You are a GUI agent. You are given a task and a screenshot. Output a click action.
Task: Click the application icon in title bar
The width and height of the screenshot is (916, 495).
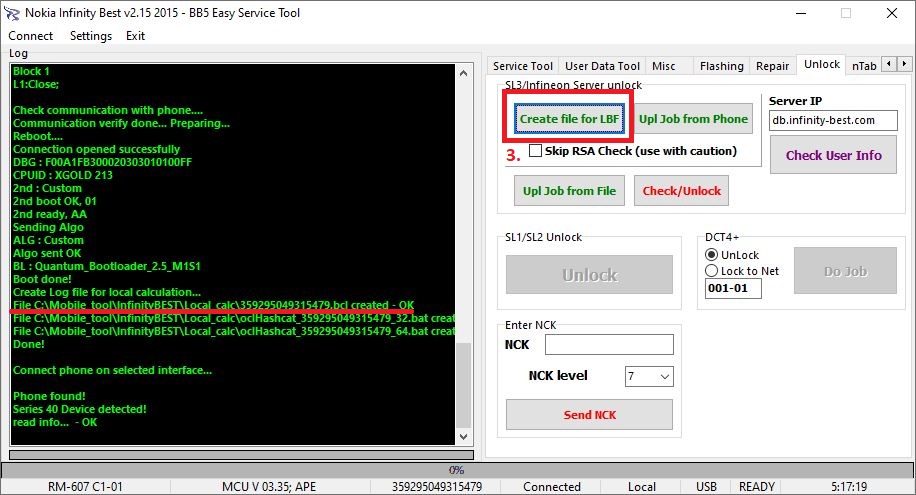click(12, 13)
